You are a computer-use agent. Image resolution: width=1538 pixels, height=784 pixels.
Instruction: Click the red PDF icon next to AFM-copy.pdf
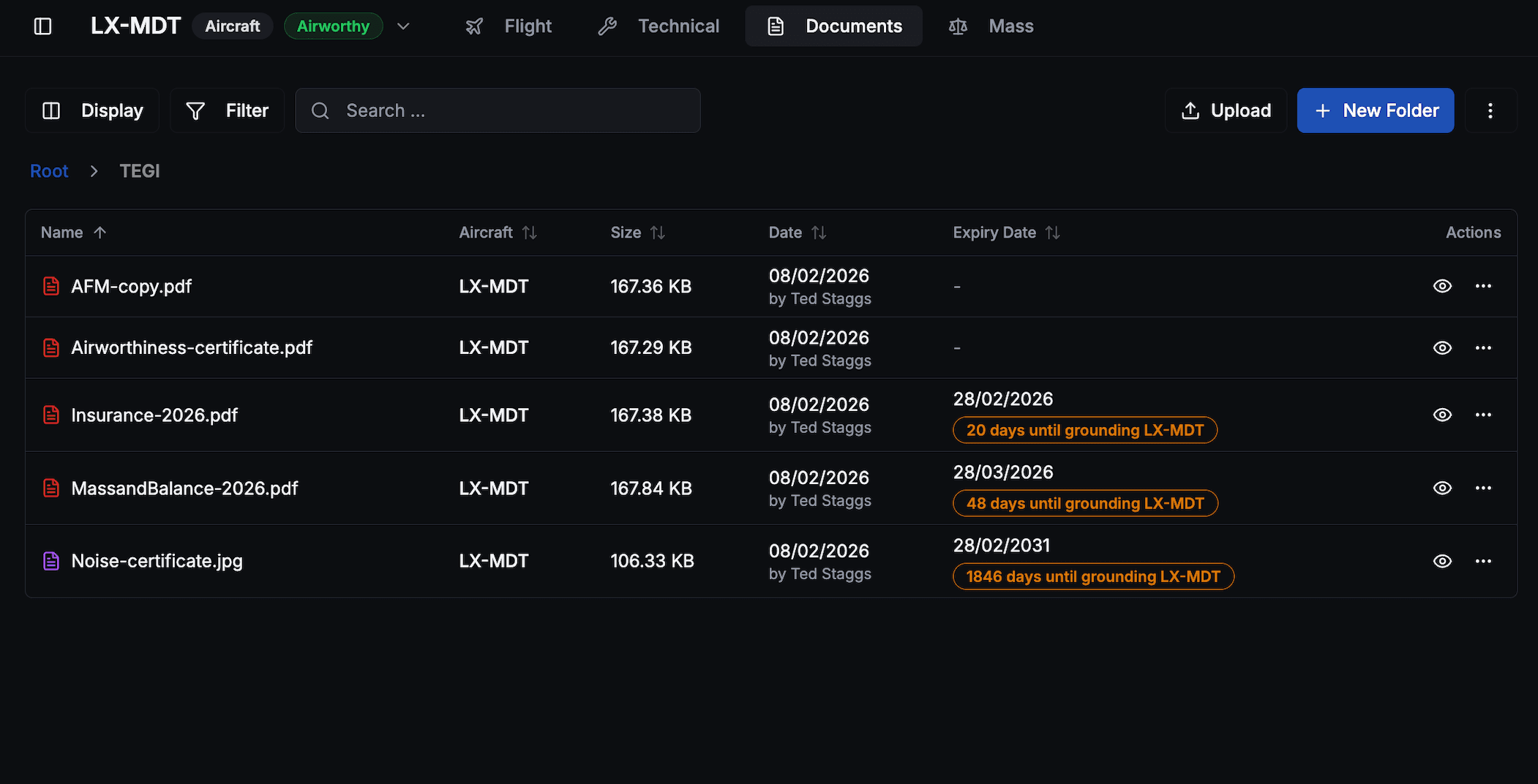click(x=50, y=286)
